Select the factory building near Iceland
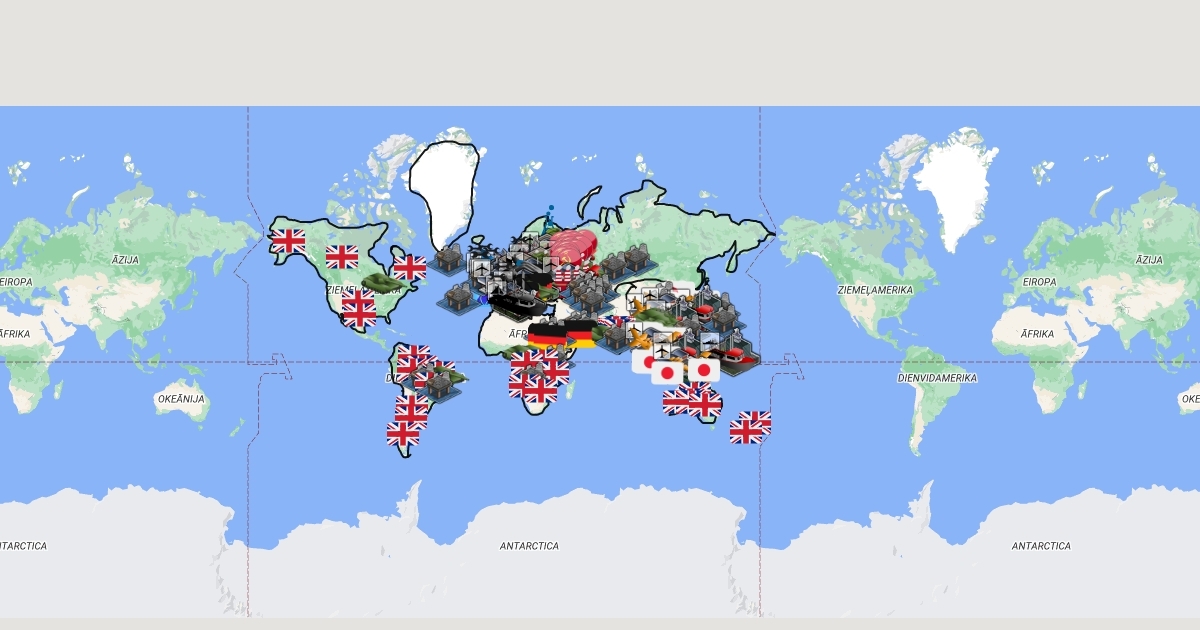 point(449,259)
